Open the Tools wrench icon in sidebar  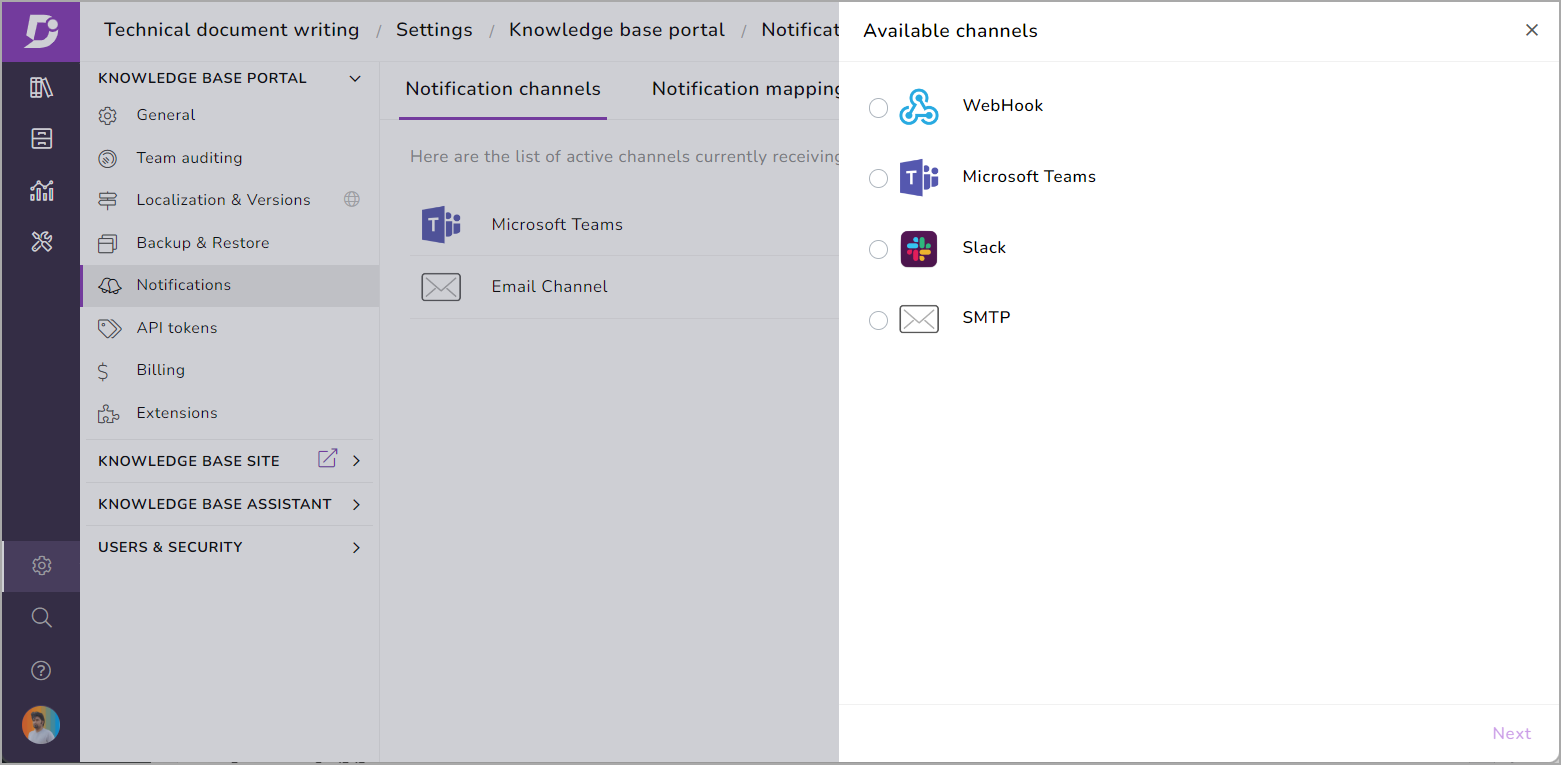click(41, 241)
